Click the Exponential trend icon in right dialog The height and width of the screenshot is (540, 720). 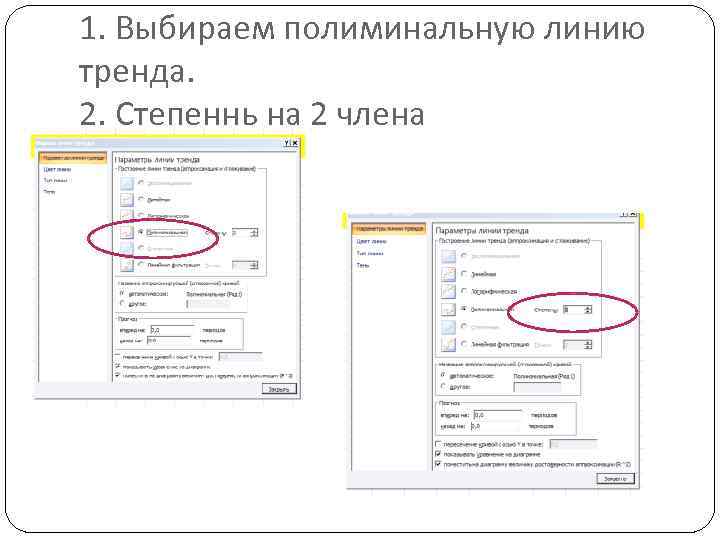click(448, 256)
